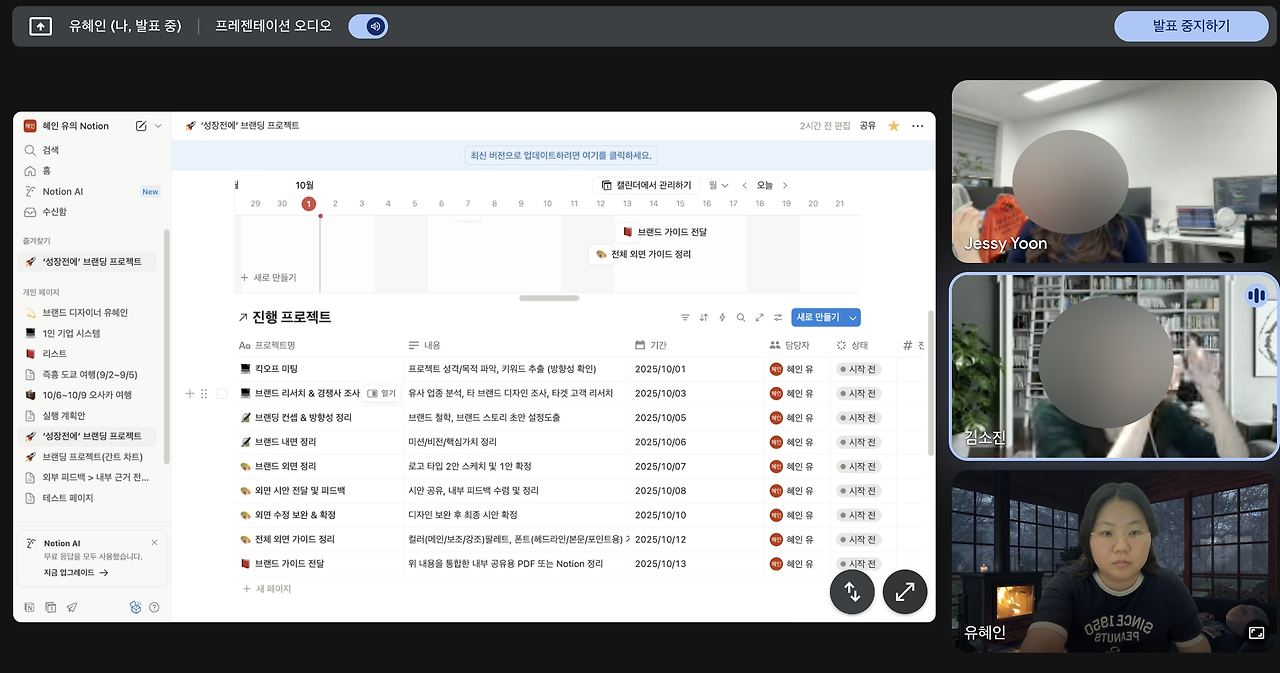The width and height of the screenshot is (1280, 673).
Task: Open the automations lightning icon in database toolbar
Action: [x=722, y=317]
